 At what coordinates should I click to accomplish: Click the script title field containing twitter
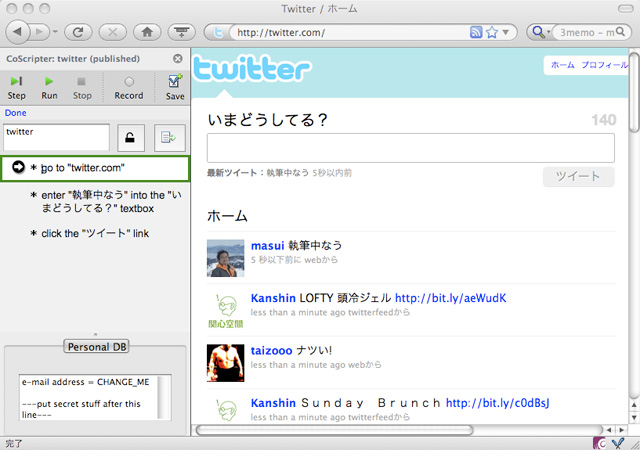pyautogui.click(x=56, y=137)
